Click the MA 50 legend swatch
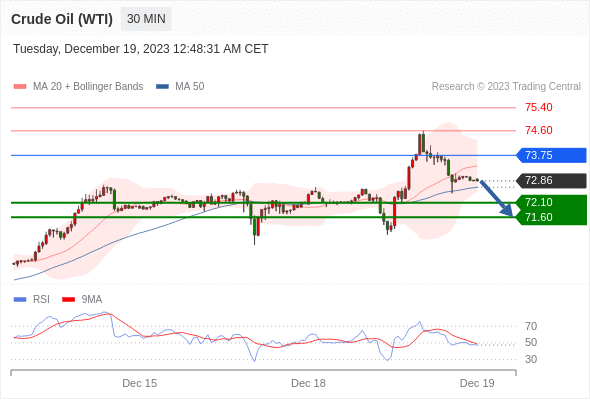This screenshot has height=400, width=590. pyautogui.click(x=162, y=87)
